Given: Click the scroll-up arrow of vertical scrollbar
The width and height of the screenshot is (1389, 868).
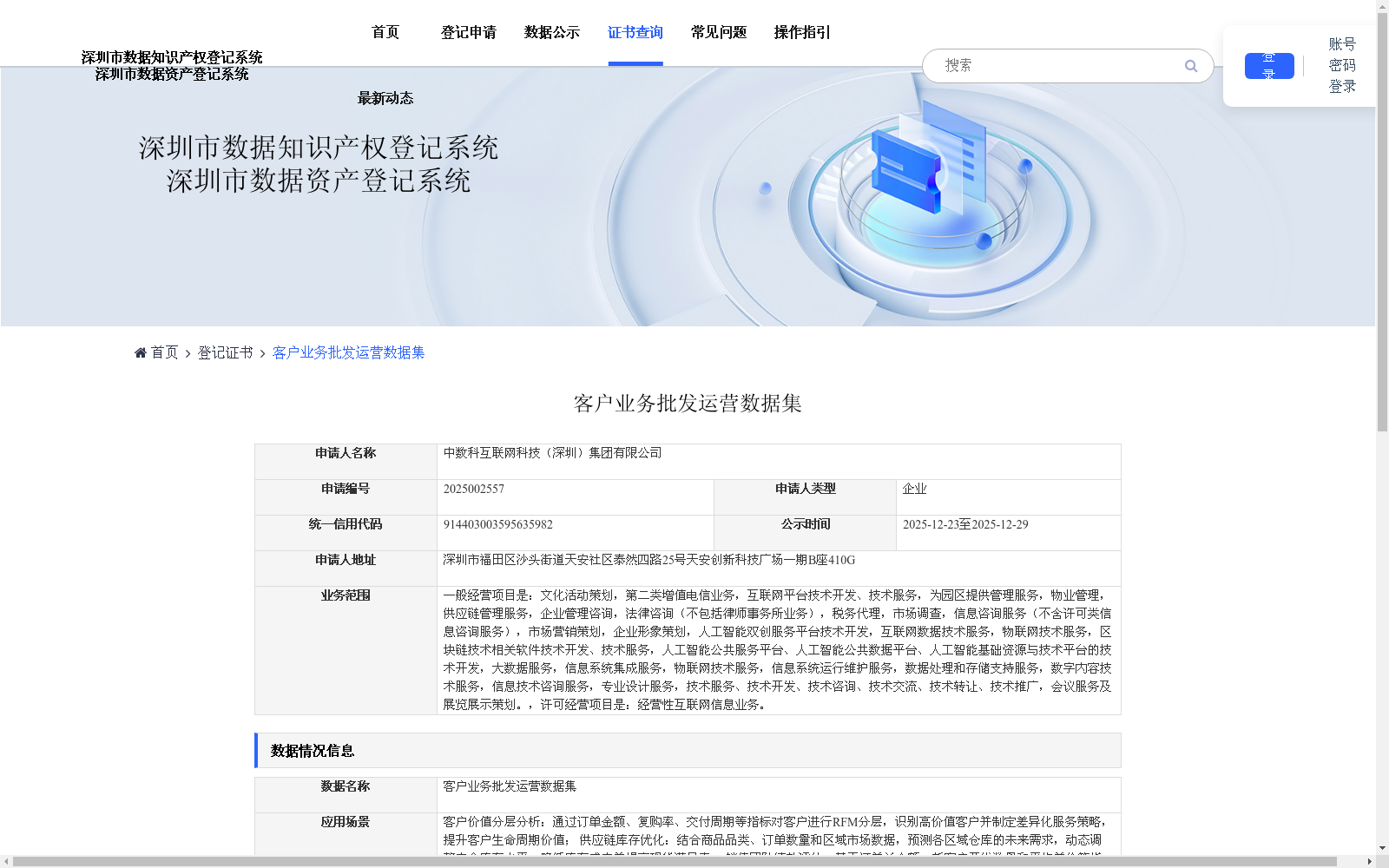Looking at the screenshot, I should [x=1382, y=7].
